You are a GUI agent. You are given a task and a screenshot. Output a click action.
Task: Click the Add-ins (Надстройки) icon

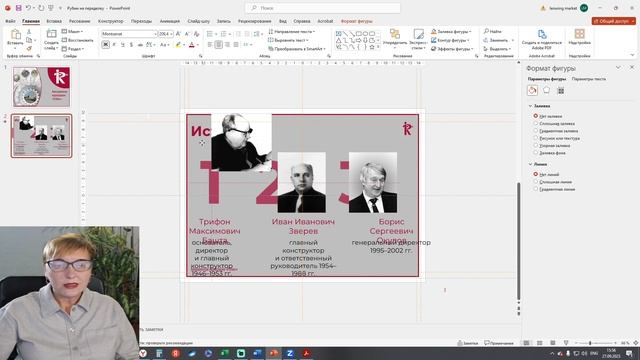click(x=579, y=34)
